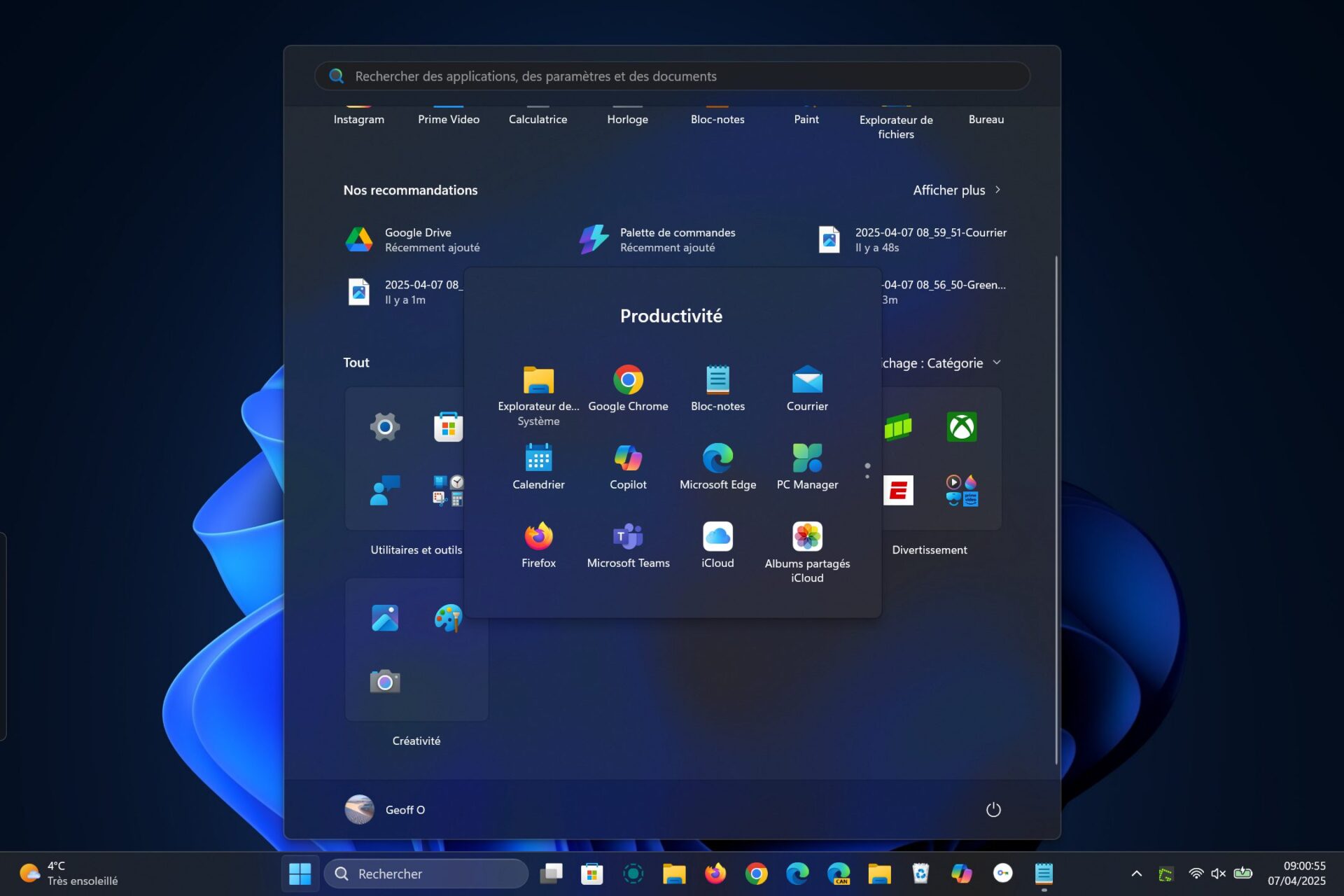This screenshot has height=896, width=1344.
Task: Open Albums partagés iCloud app
Action: pos(807,537)
